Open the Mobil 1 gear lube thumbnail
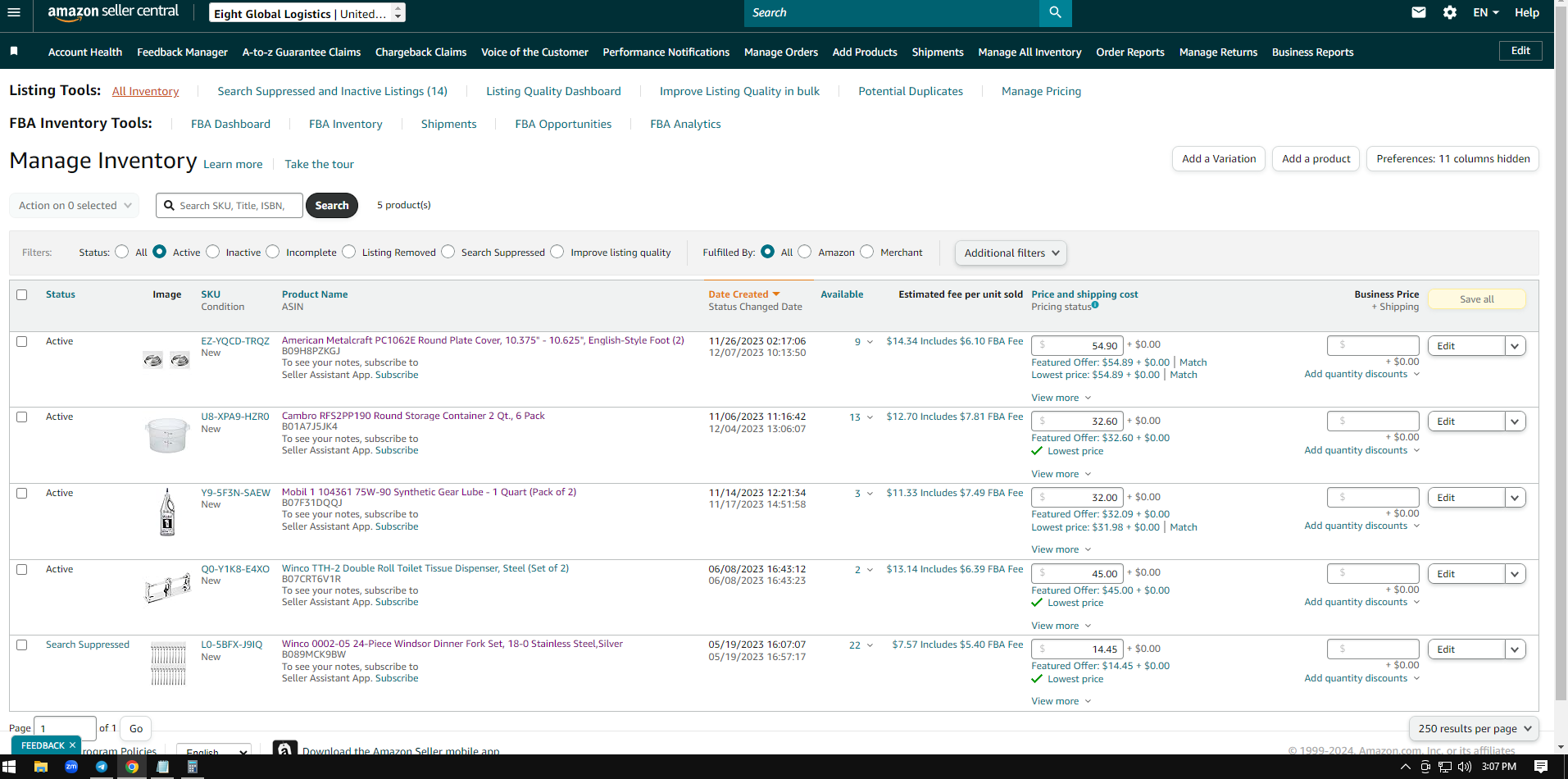1568x779 pixels. (167, 512)
